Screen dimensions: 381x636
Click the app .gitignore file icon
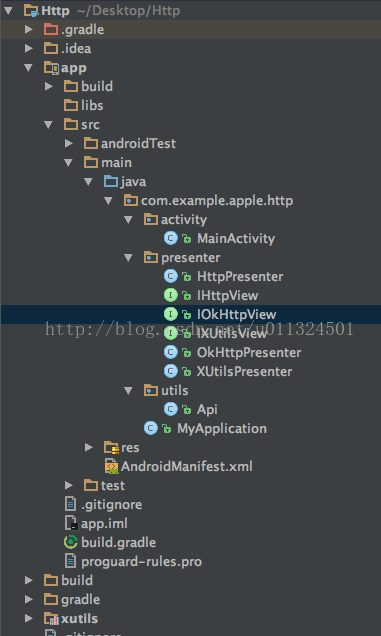[71, 504]
